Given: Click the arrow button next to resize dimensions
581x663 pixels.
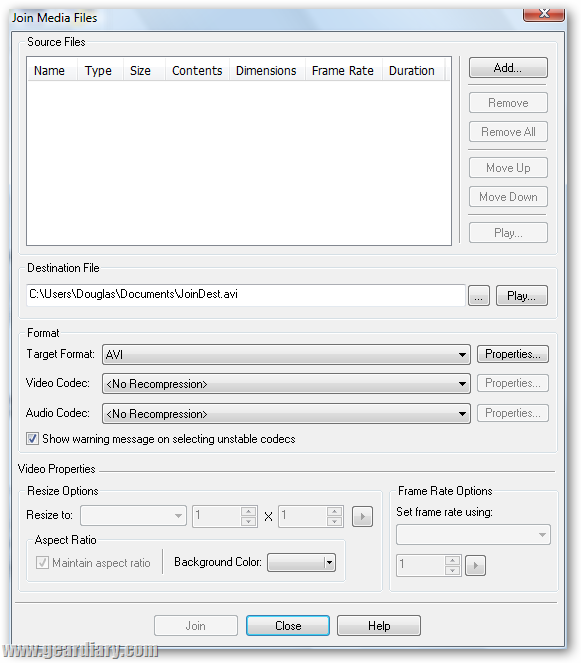Looking at the screenshot, I should (x=362, y=516).
